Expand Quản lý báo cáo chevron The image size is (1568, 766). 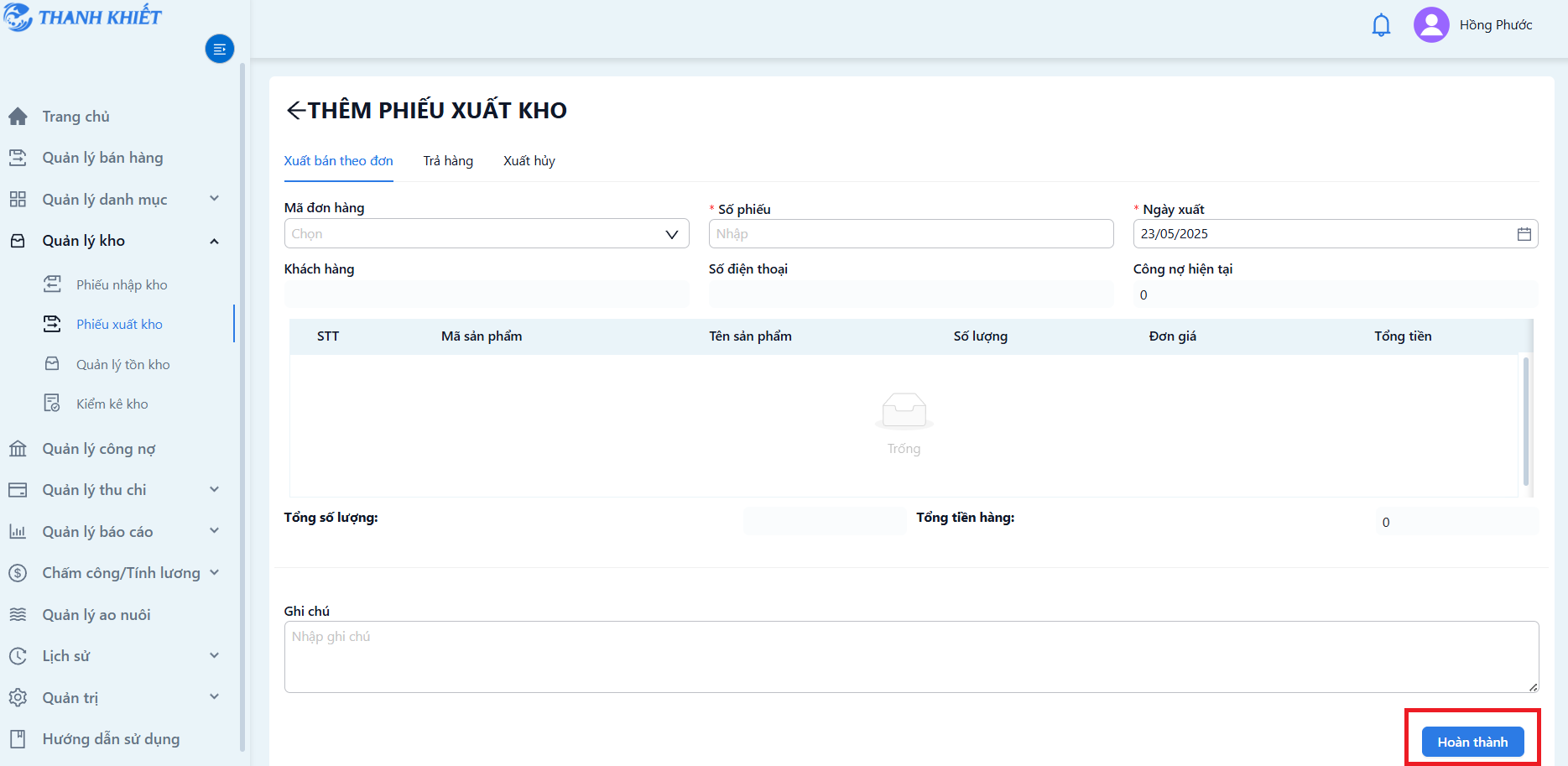coord(215,531)
